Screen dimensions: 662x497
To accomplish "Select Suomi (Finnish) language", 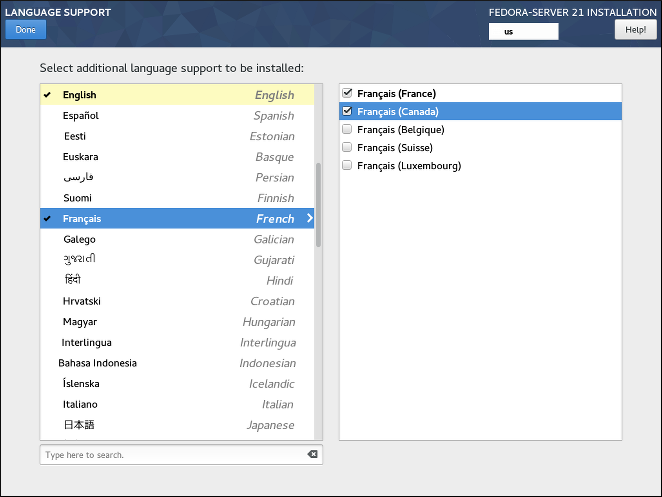I will click(177, 198).
